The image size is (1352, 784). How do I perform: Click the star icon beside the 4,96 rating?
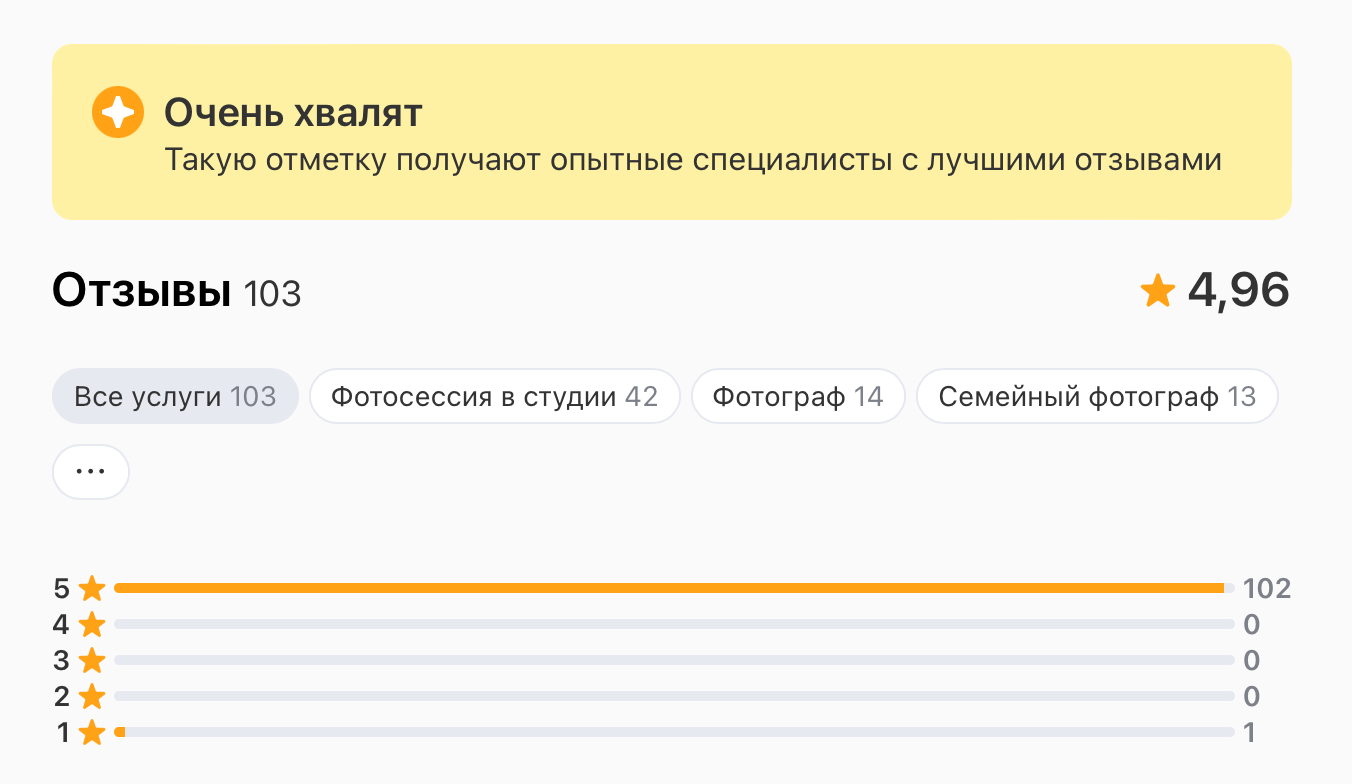point(1158,291)
